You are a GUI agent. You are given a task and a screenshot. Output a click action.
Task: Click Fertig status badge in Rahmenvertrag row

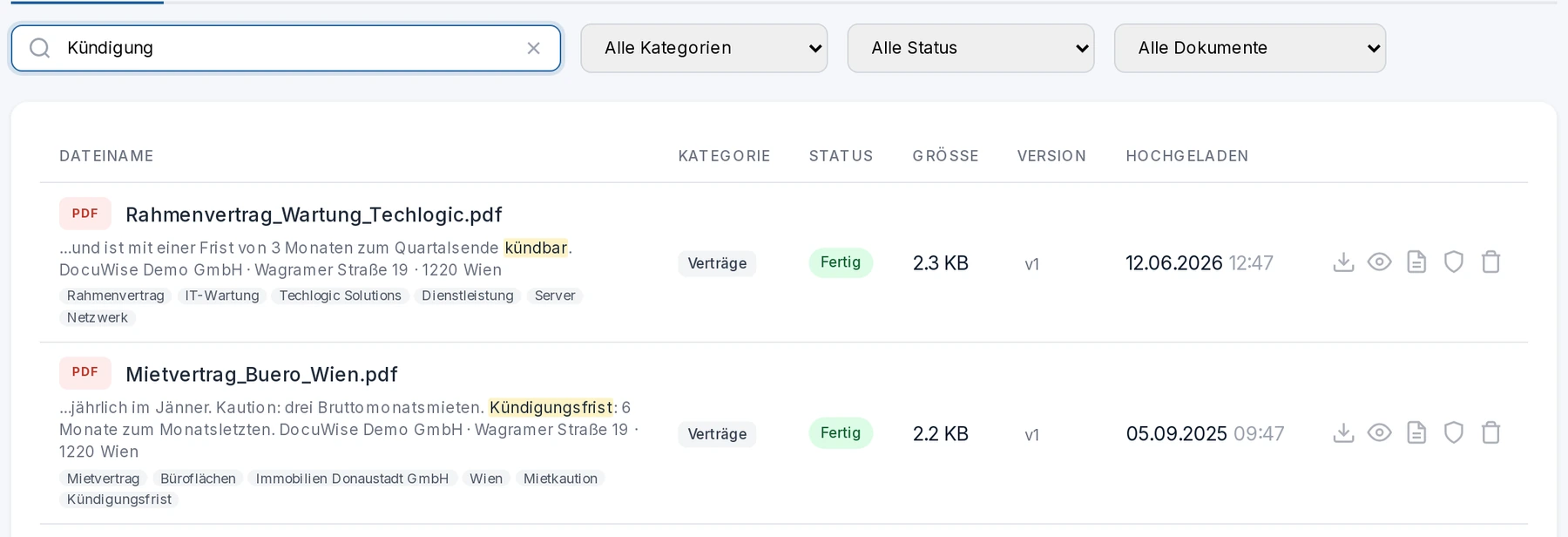[841, 262]
